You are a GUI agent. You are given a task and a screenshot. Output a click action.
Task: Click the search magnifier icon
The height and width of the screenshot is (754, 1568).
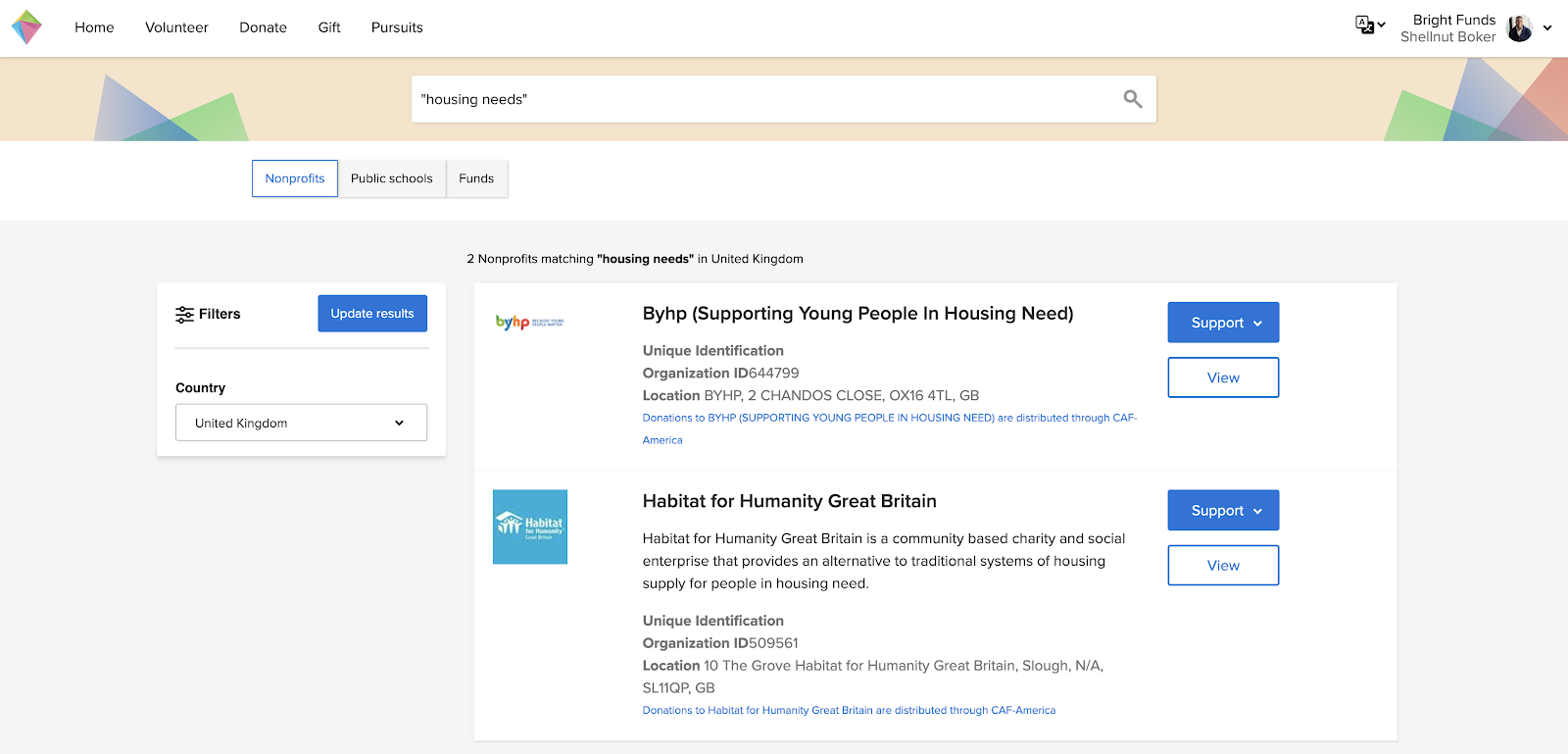click(x=1132, y=99)
